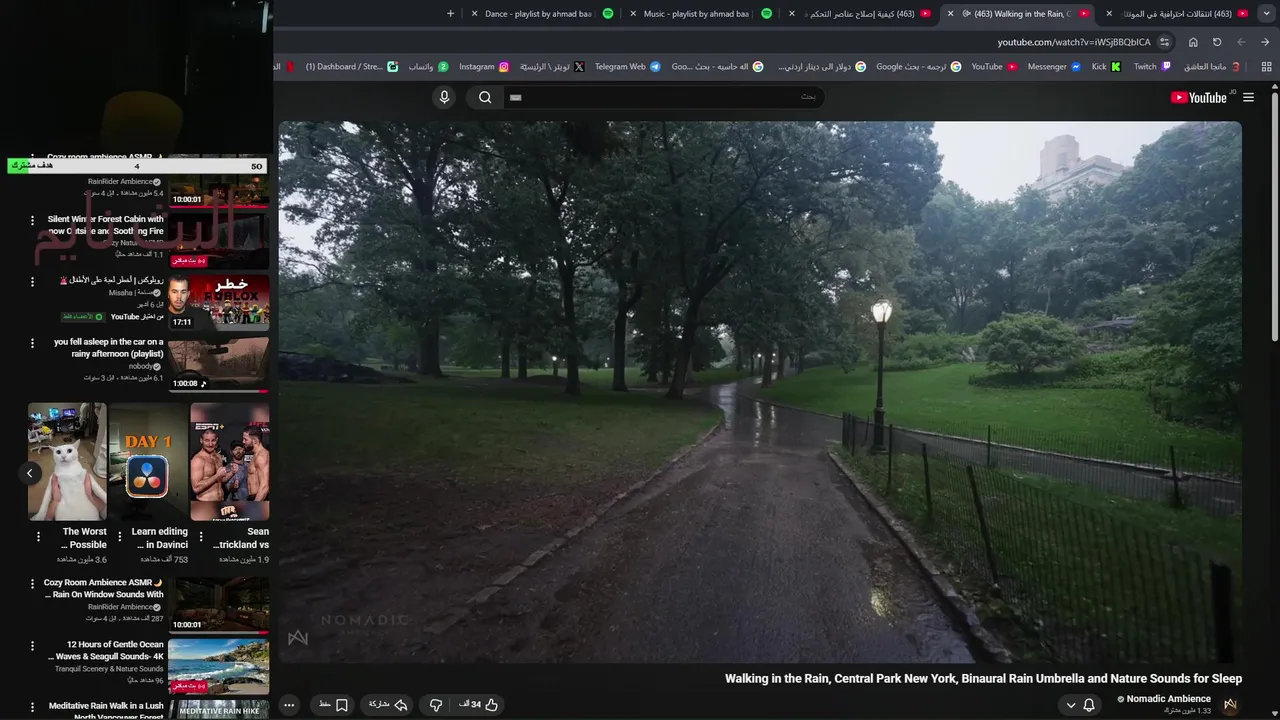The height and width of the screenshot is (720, 1280).
Task: Open options for Roblox video recommendation
Action: click(x=32, y=282)
